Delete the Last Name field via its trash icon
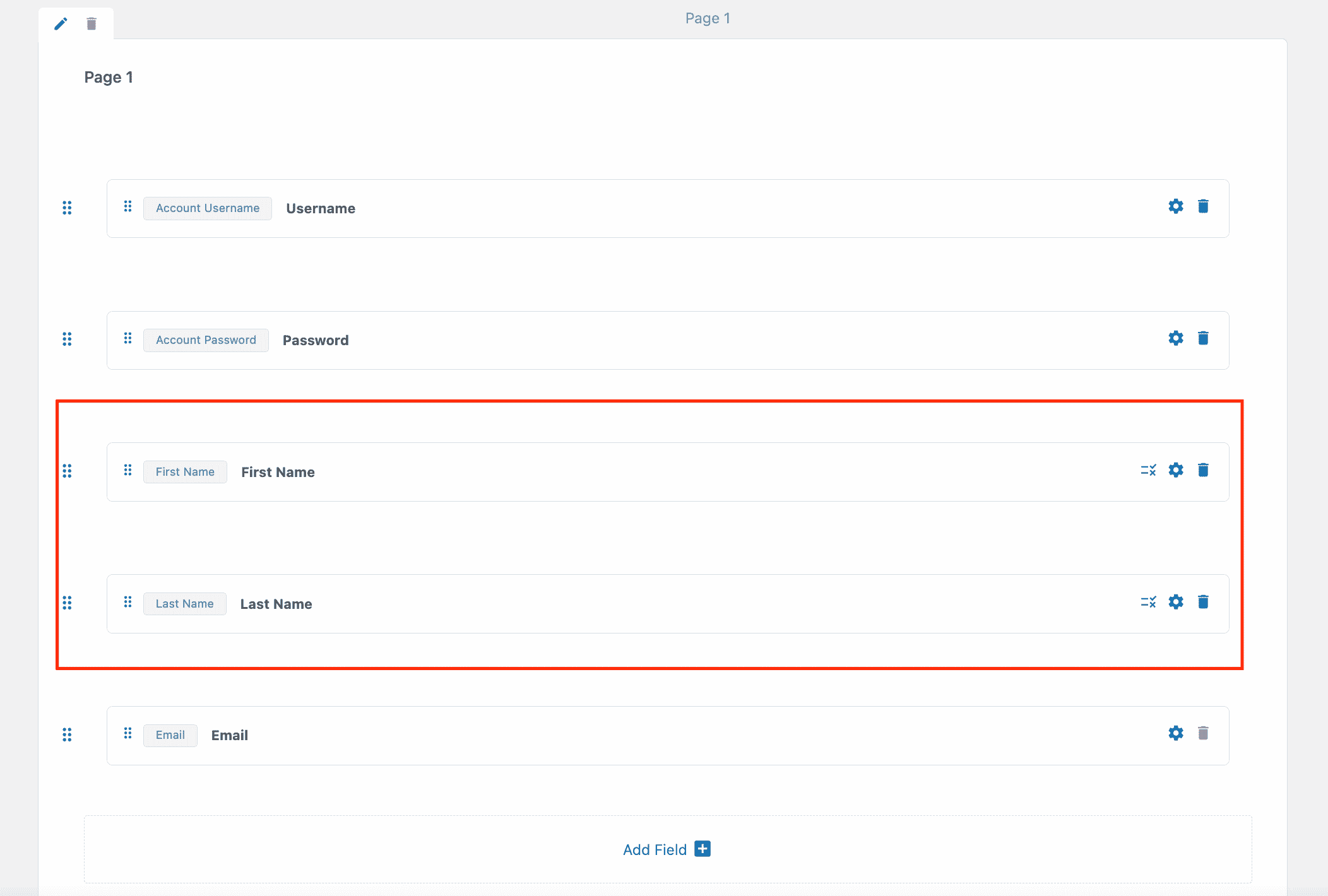The width and height of the screenshot is (1328, 896). 1204,601
